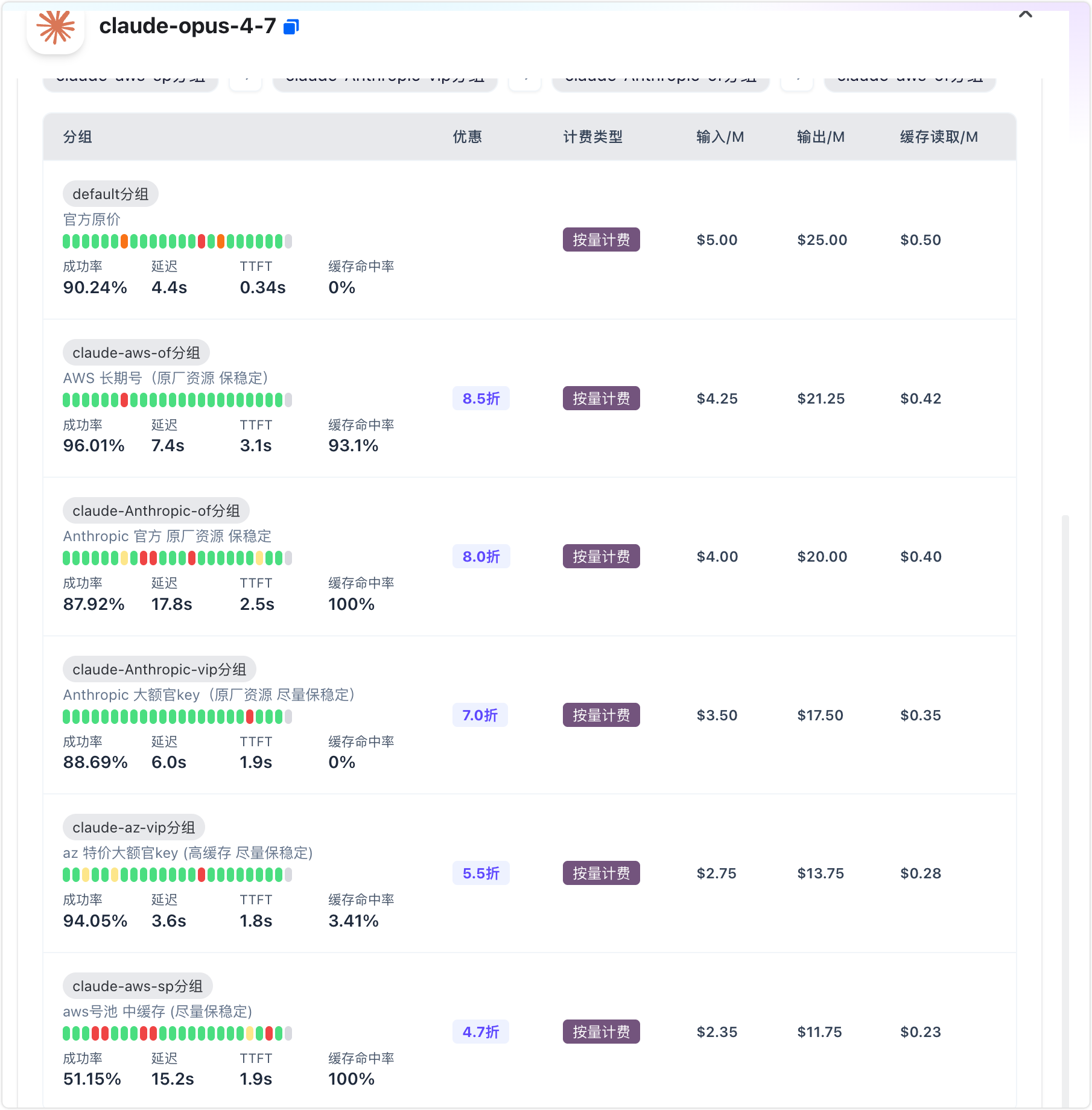Screen dimensions: 1092x1110
Task: Click the $0.40 cache read price
Action: [x=921, y=556]
